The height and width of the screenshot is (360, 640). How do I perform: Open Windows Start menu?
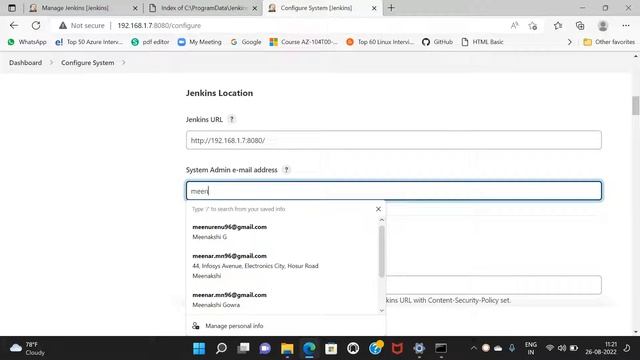[x=199, y=348]
